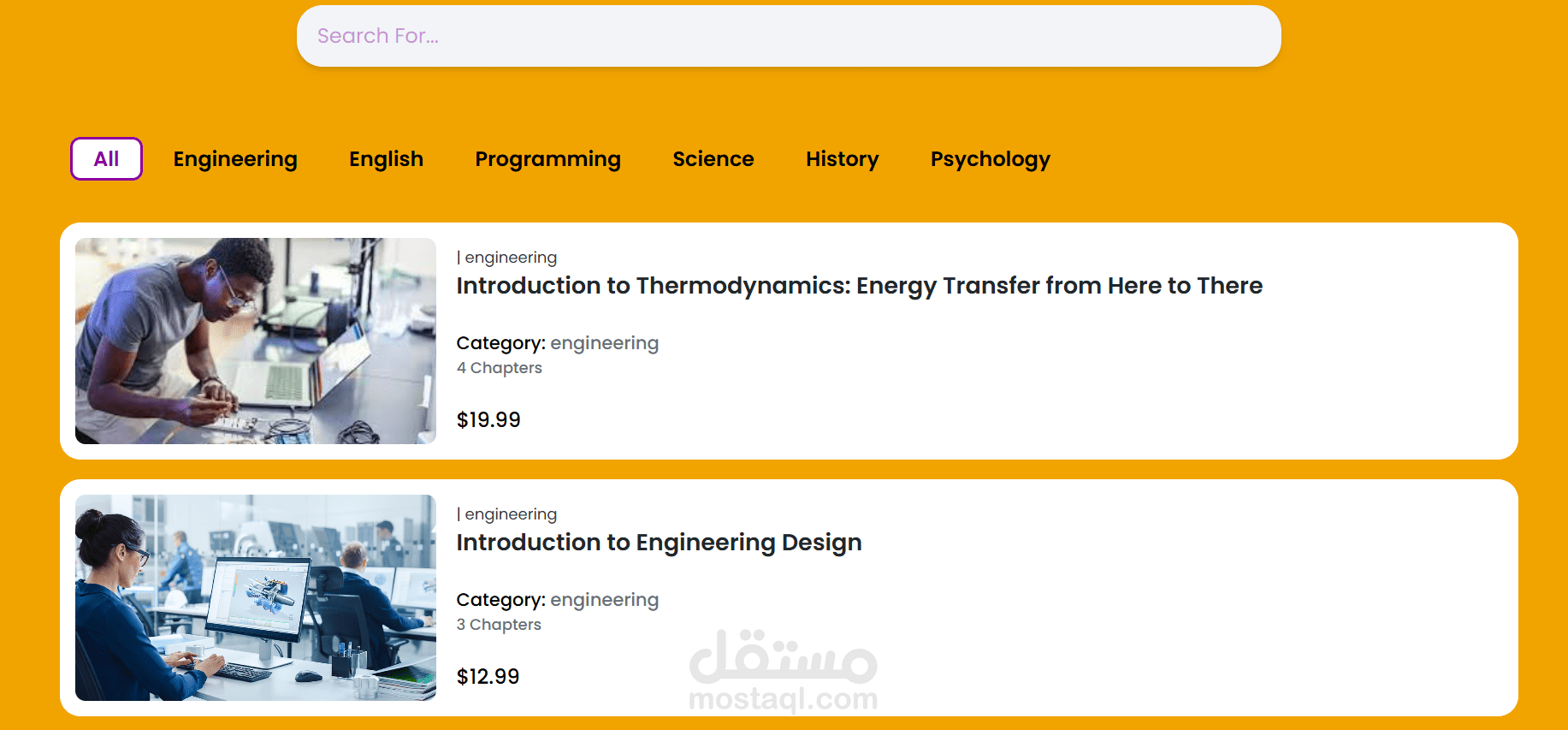The image size is (1568, 730).
Task: Click the $19.99 price on Thermodynamics course
Action: click(488, 420)
